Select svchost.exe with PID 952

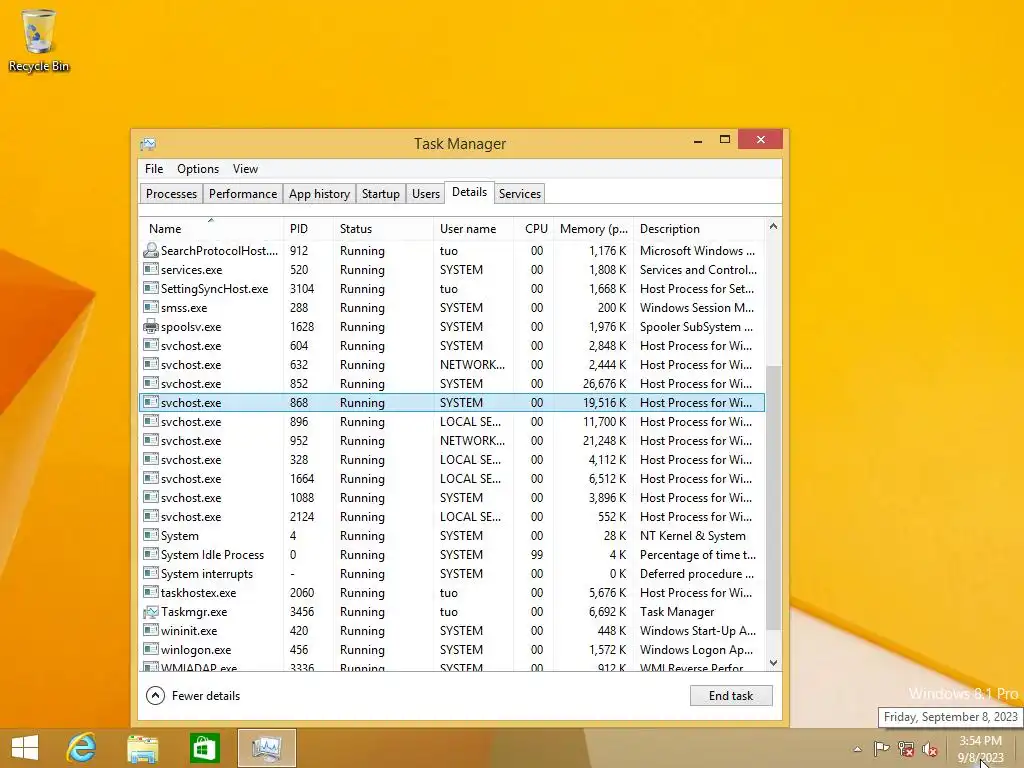tap(452, 440)
